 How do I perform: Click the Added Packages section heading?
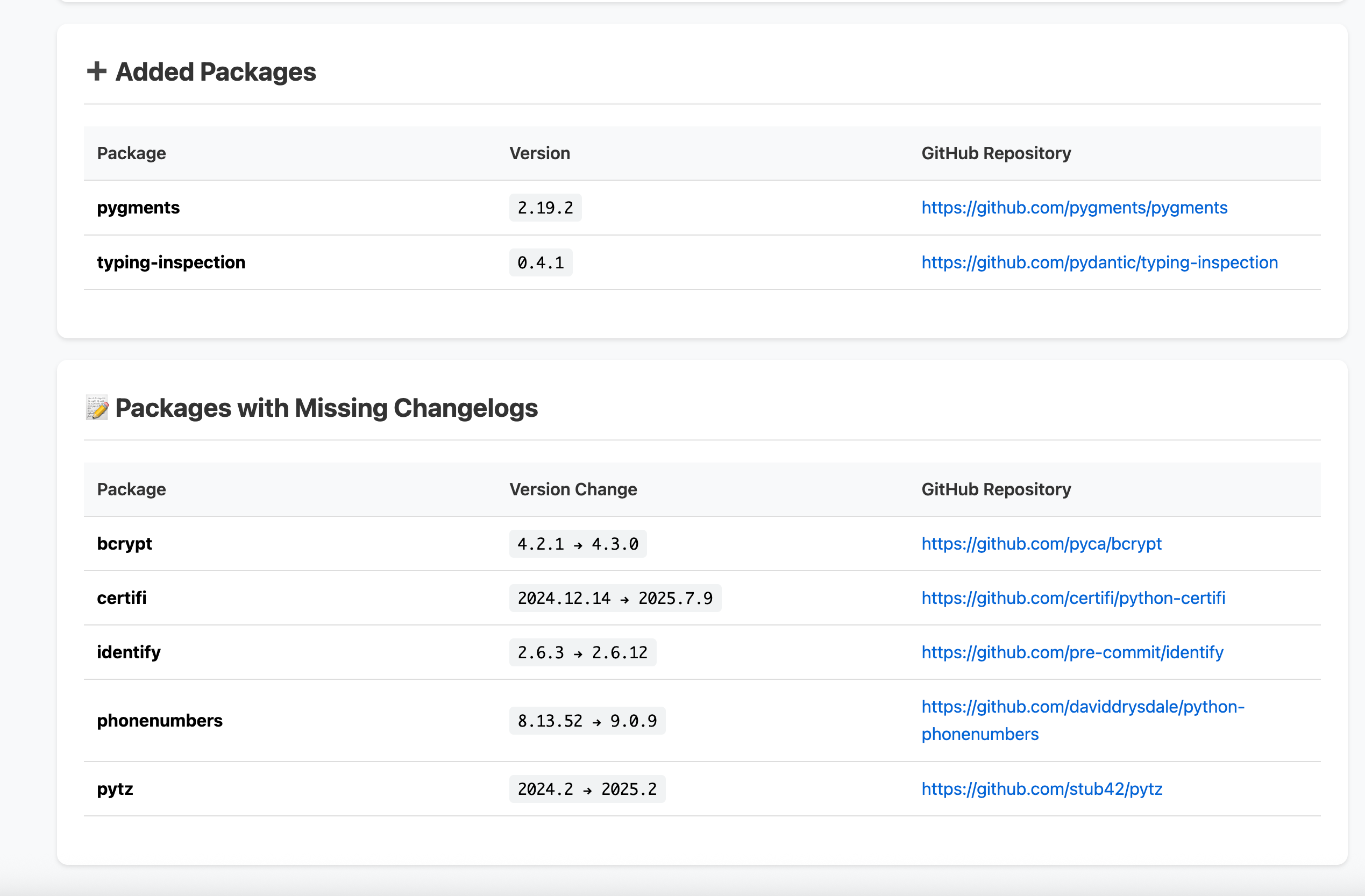pyautogui.click(x=216, y=72)
